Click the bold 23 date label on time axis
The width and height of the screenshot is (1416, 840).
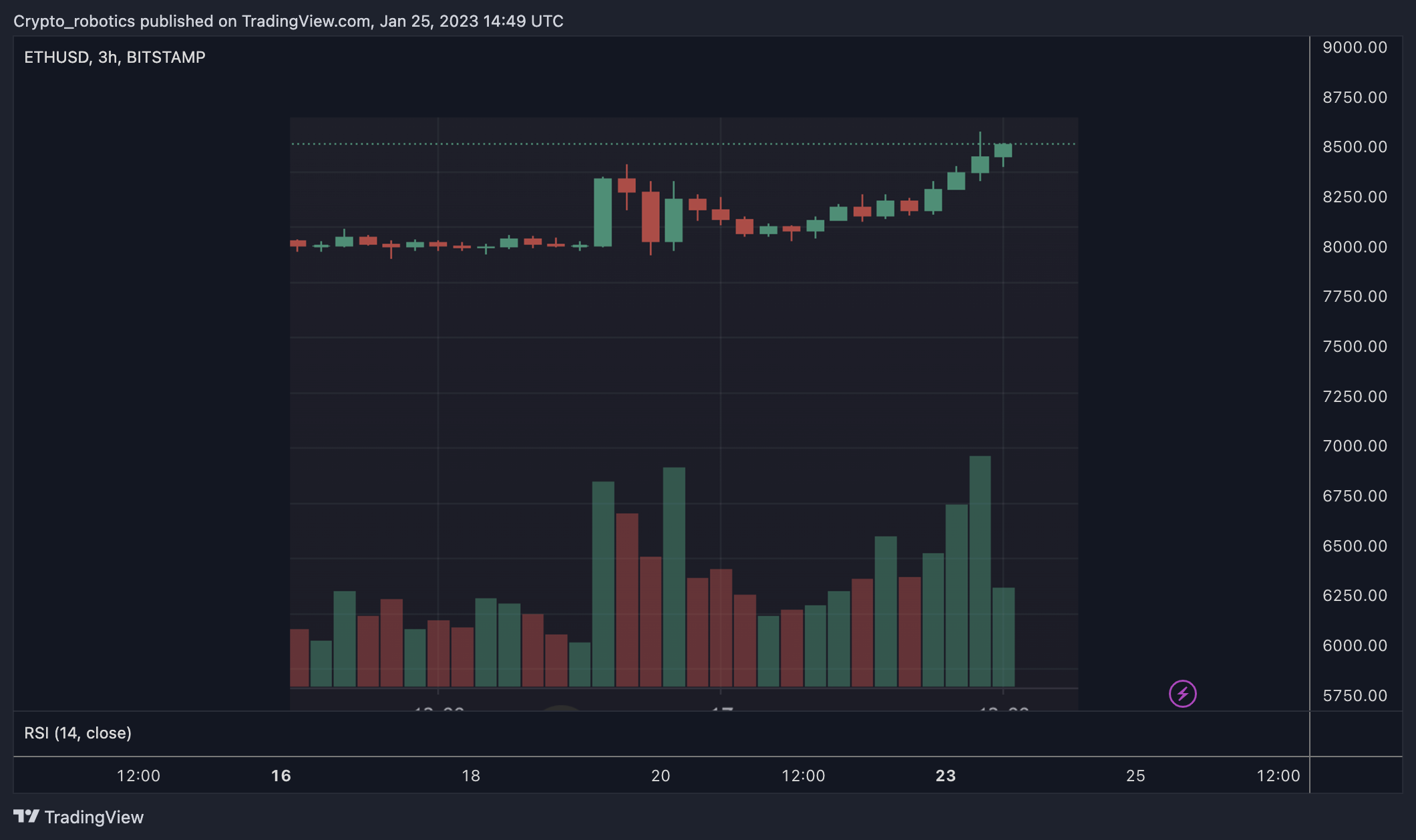tap(946, 776)
